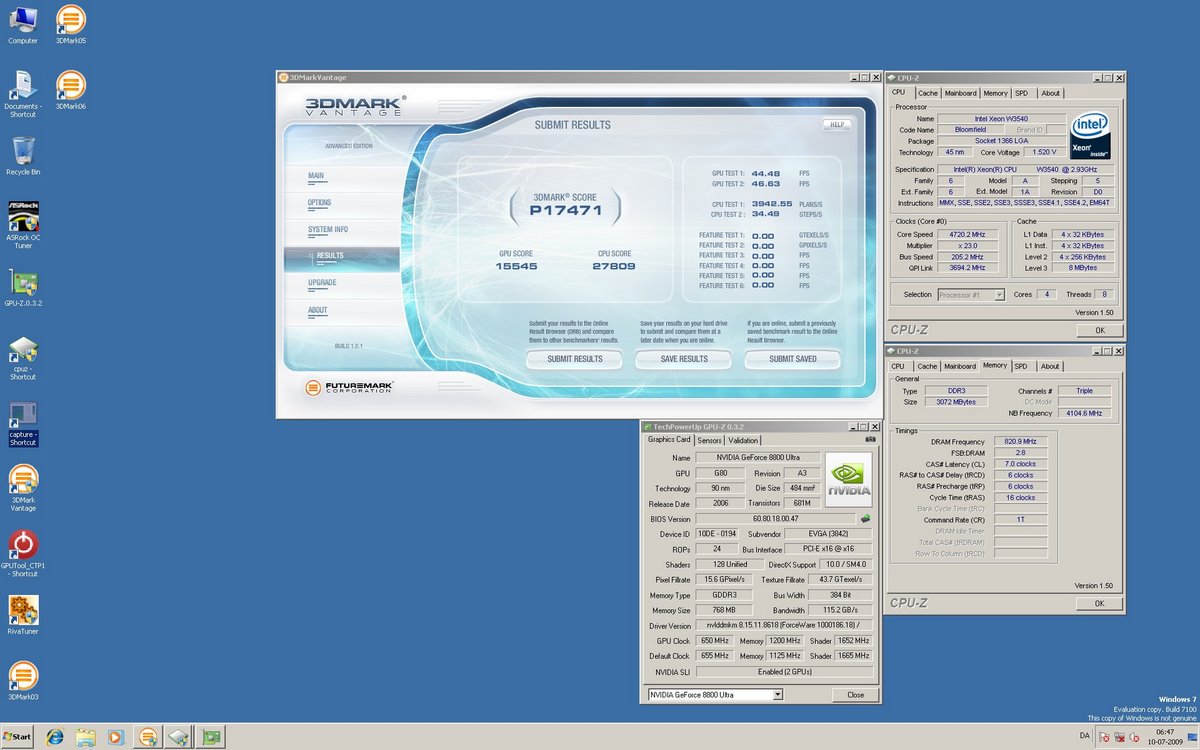Click the BIOS save chip icon in GPU-Z
1200x750 pixels.
point(865,519)
